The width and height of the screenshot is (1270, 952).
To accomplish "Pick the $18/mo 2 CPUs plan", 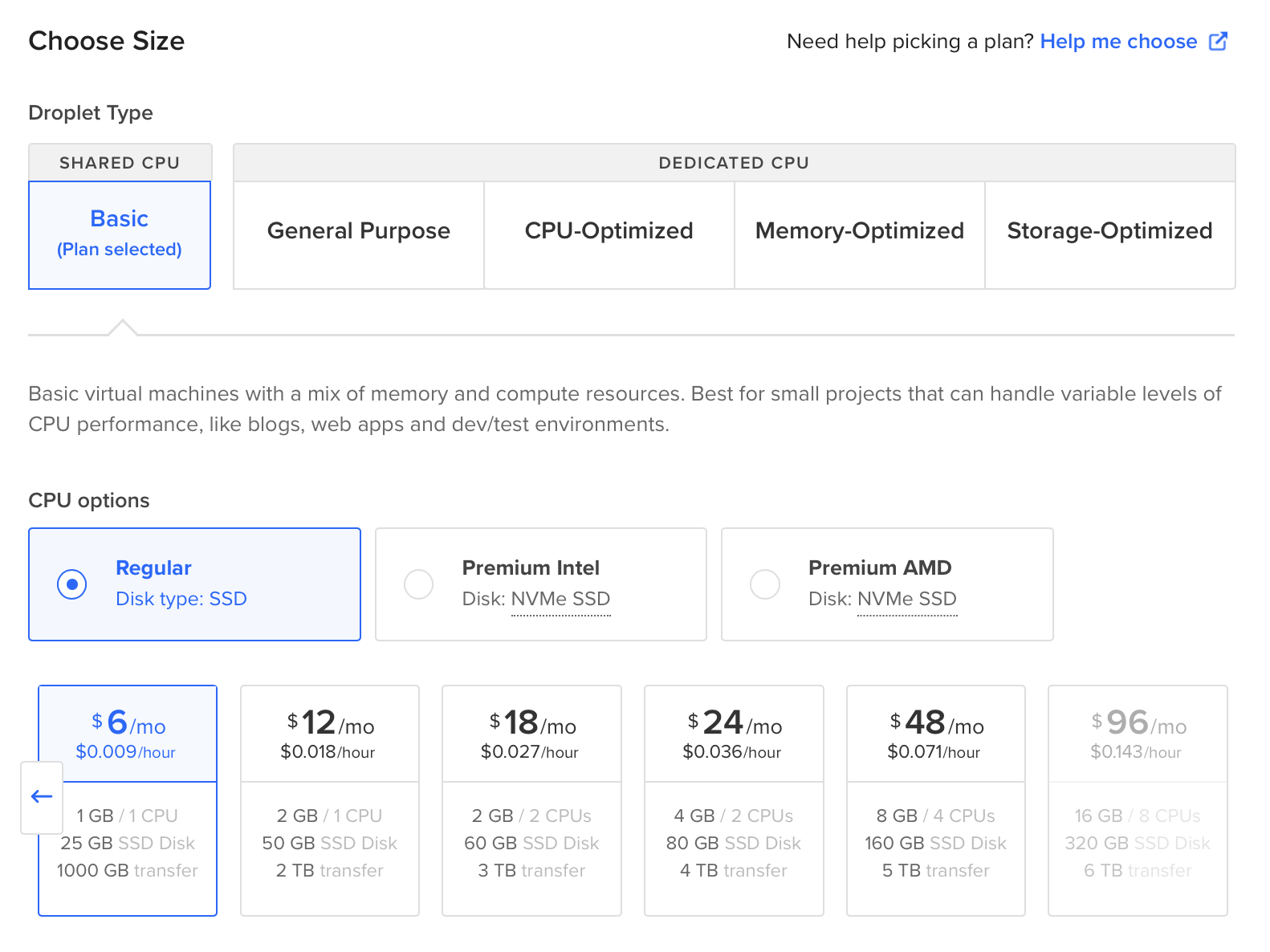I will 531,799.
